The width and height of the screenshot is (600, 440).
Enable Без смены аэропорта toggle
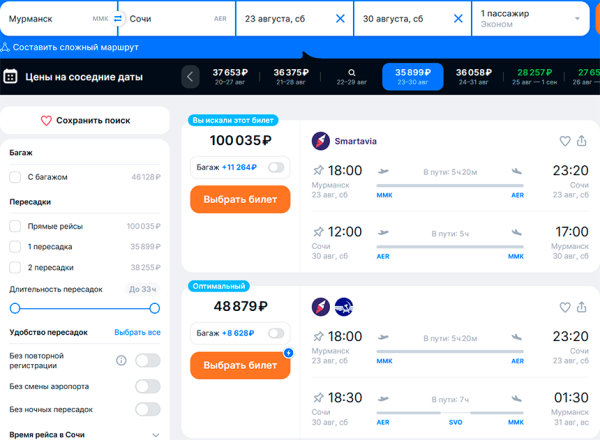[x=147, y=385]
